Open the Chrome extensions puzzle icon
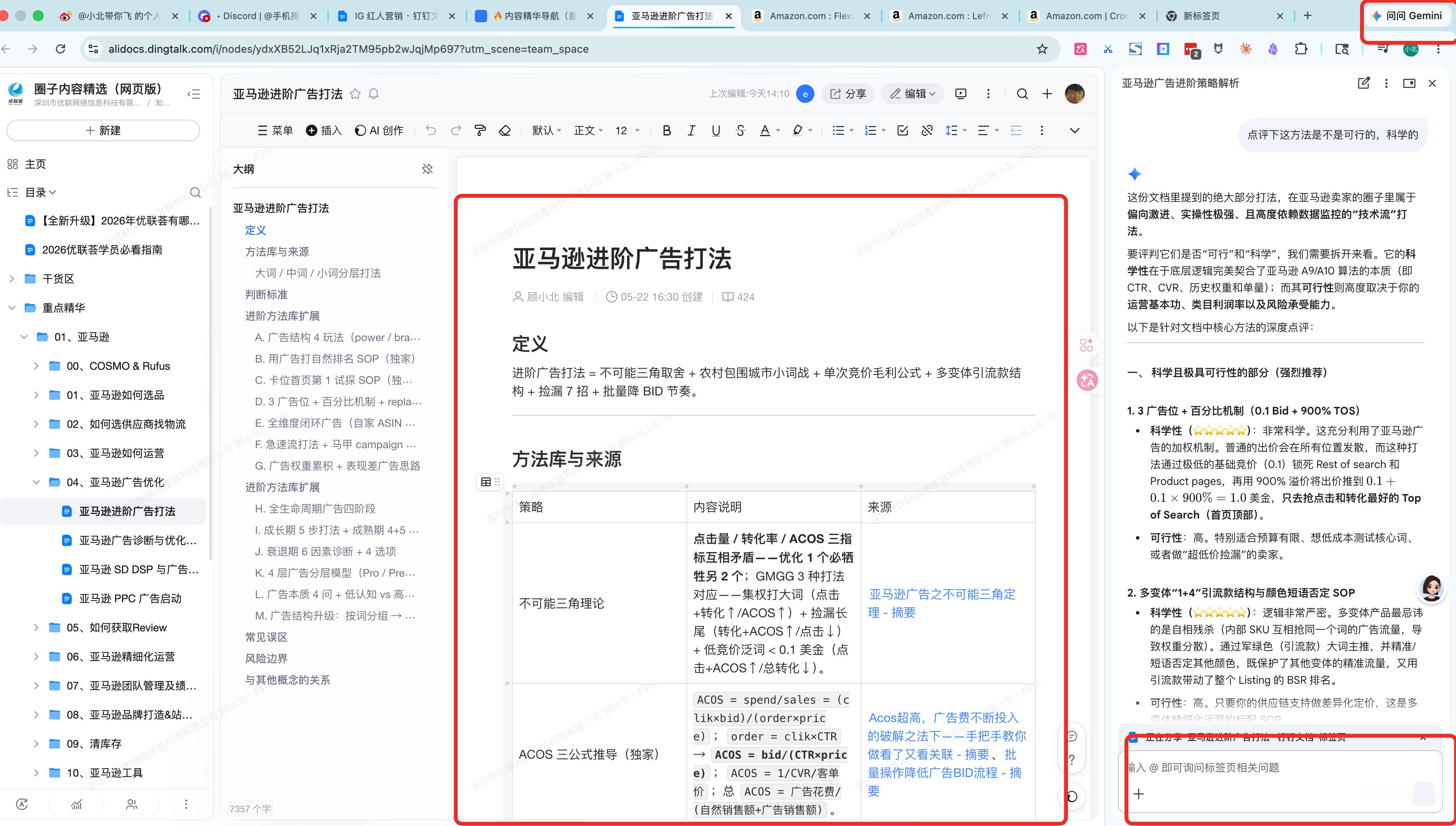1456x826 pixels. click(1301, 49)
